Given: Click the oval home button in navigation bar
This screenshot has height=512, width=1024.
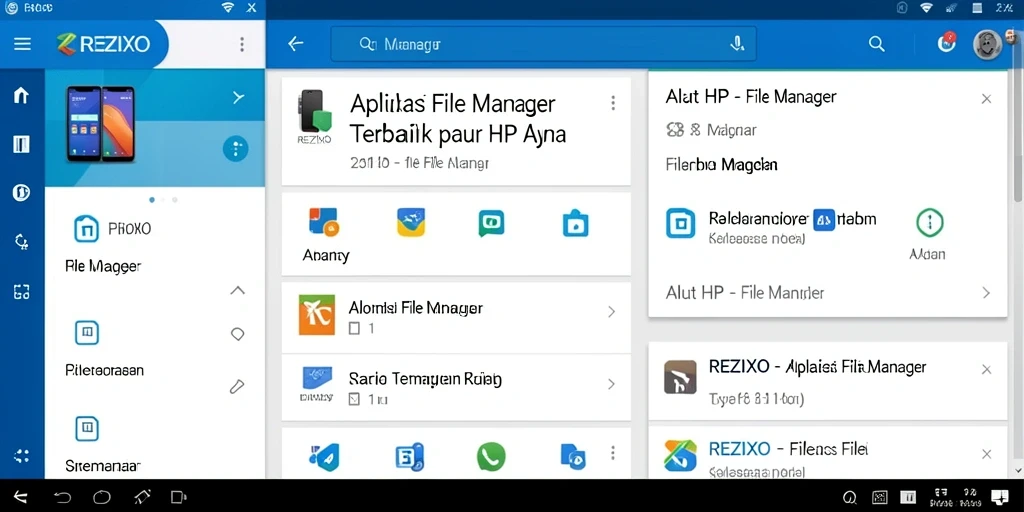Looking at the screenshot, I should pyautogui.click(x=102, y=498).
